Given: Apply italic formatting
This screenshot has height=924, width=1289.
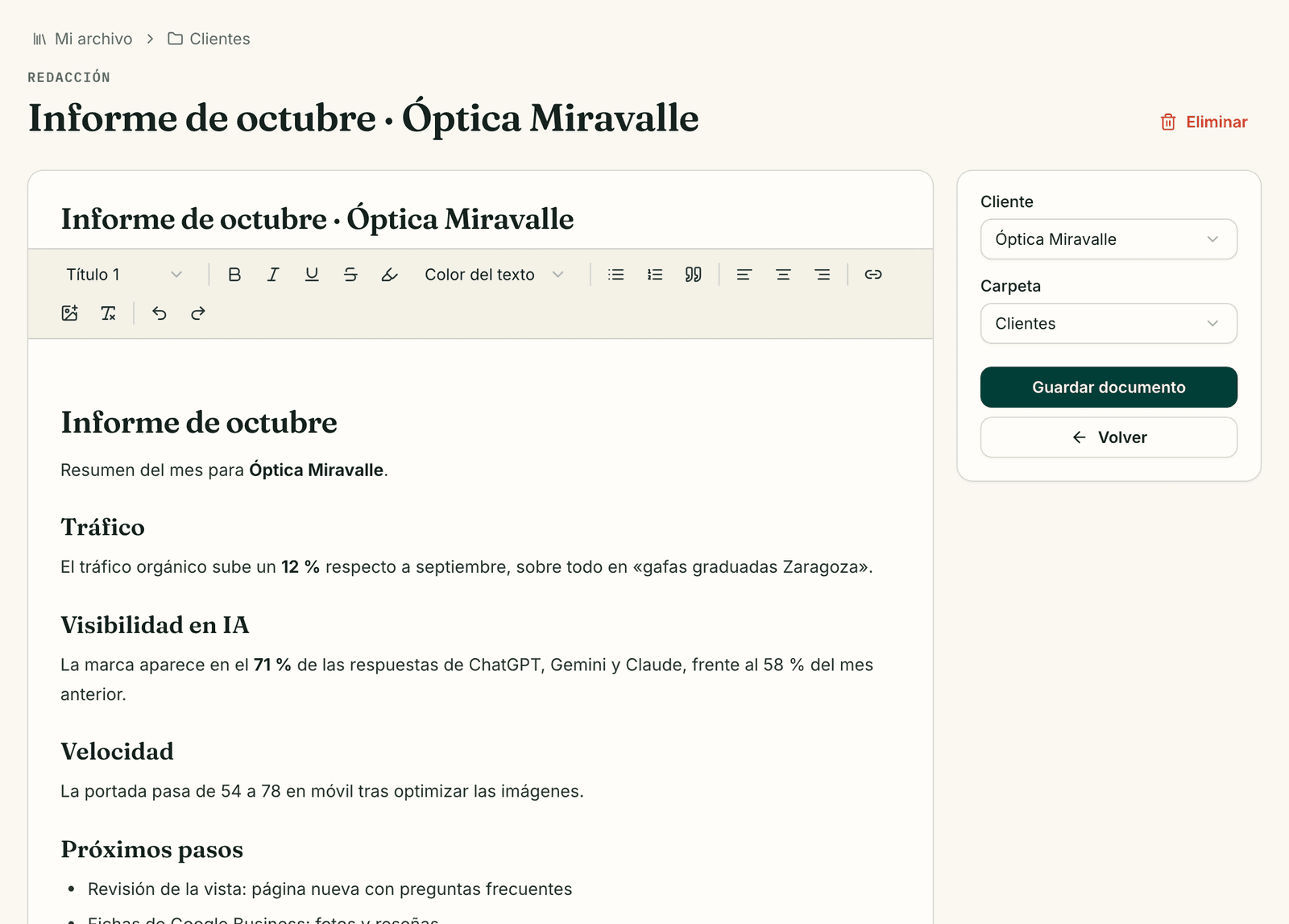Looking at the screenshot, I should [273, 275].
